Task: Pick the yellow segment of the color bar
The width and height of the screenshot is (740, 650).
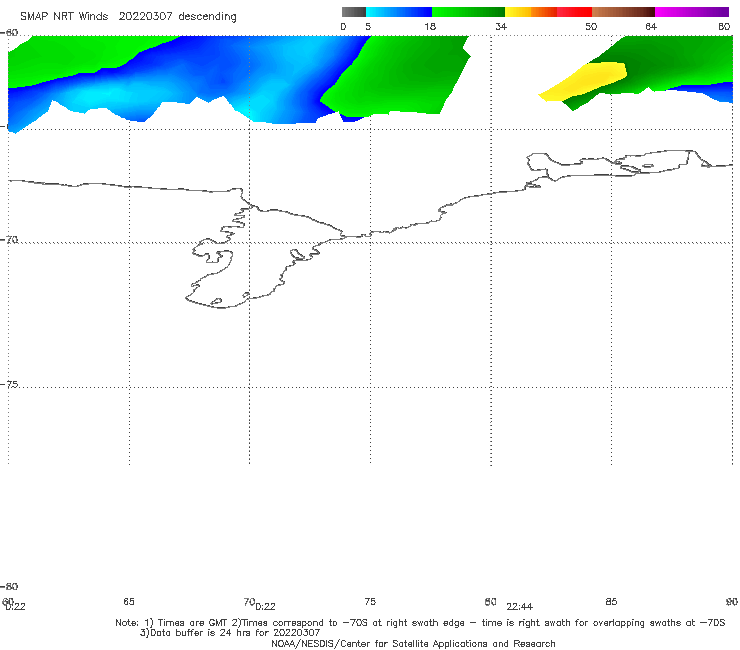Action: point(518,12)
